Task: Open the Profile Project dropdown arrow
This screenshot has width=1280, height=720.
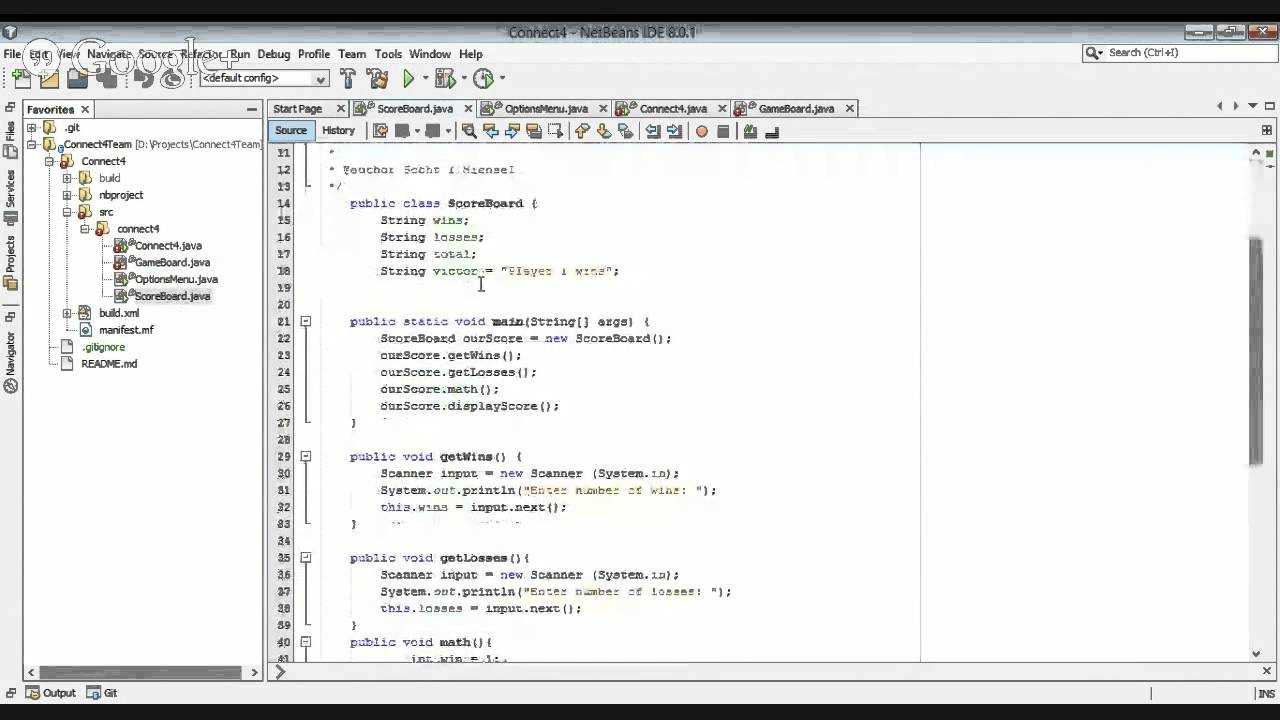Action: (502, 78)
